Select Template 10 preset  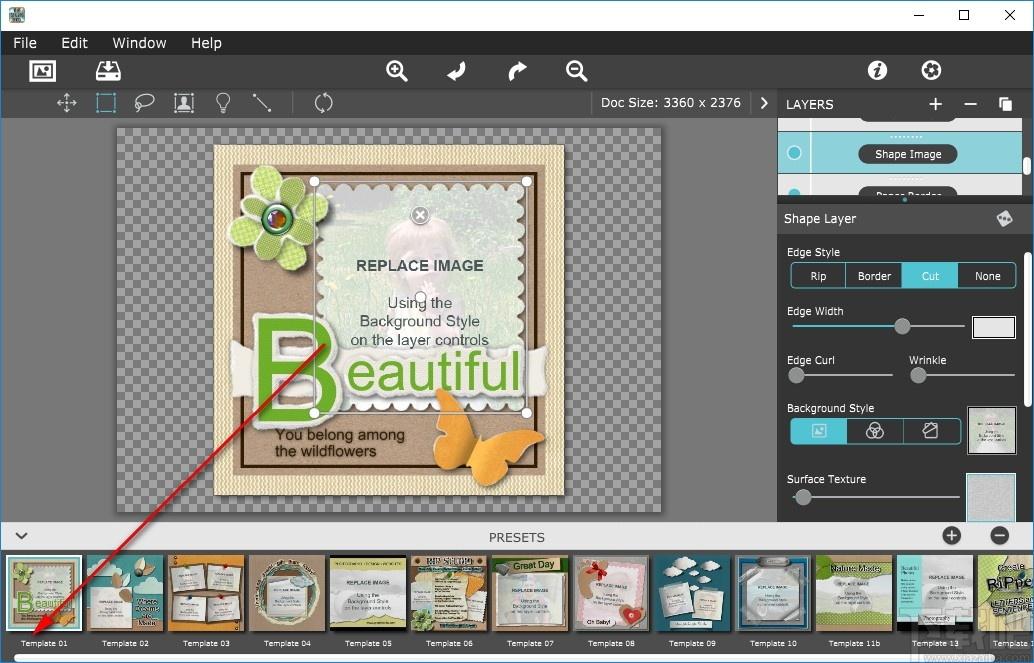(x=773, y=593)
